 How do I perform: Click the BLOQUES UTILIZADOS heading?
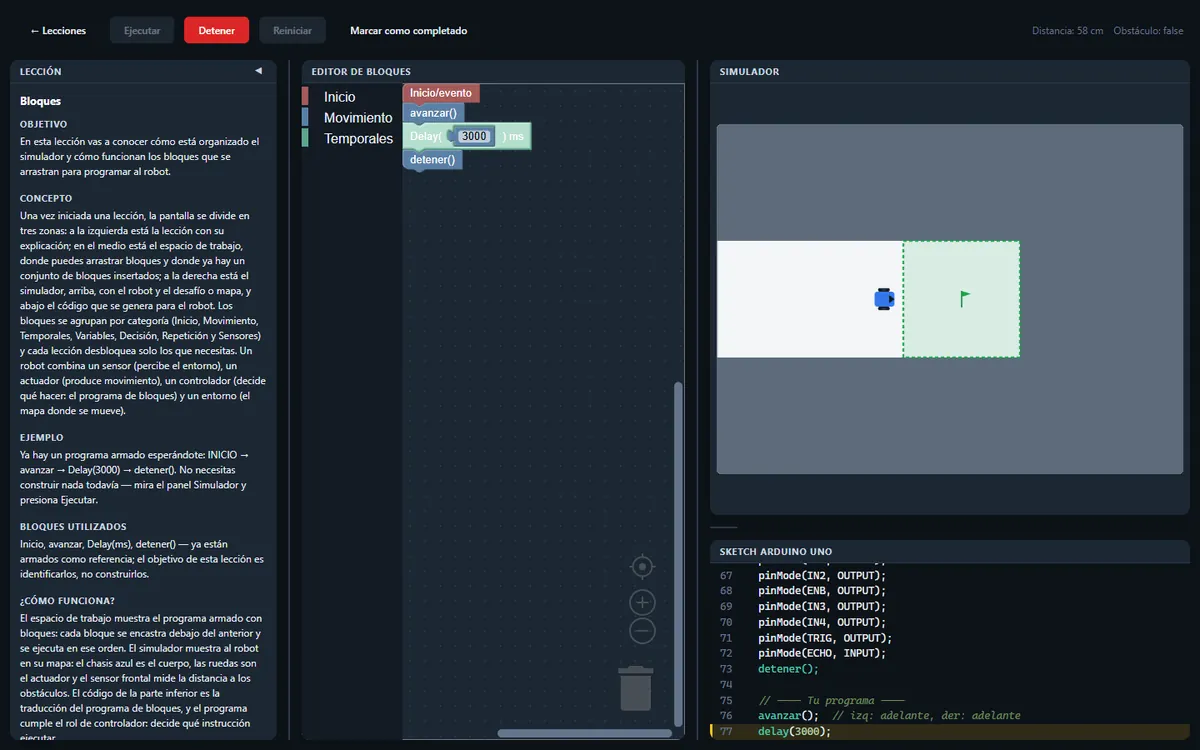[x=73, y=526]
